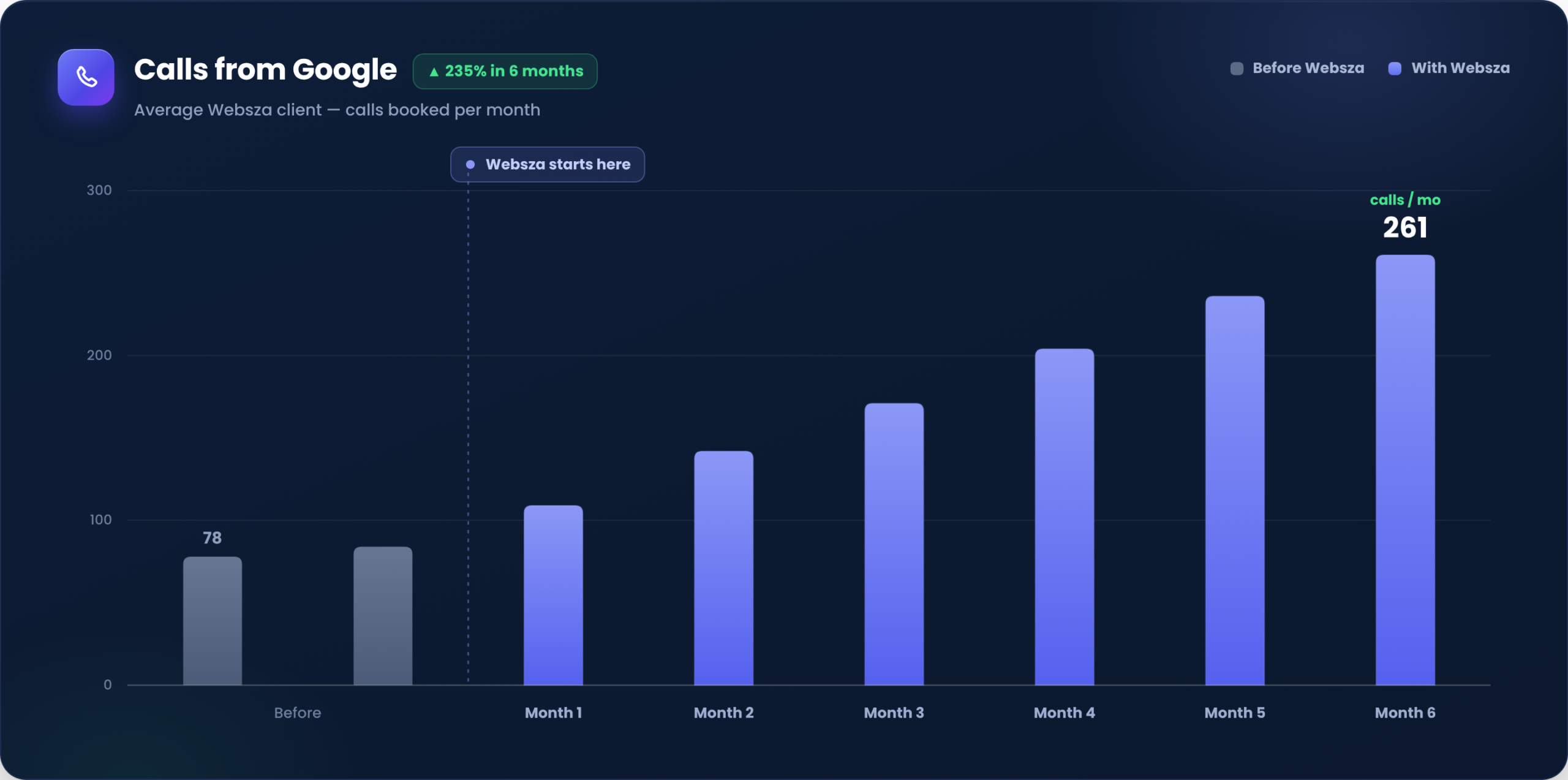
Task: Select the second gray Before bar
Action: point(383,616)
